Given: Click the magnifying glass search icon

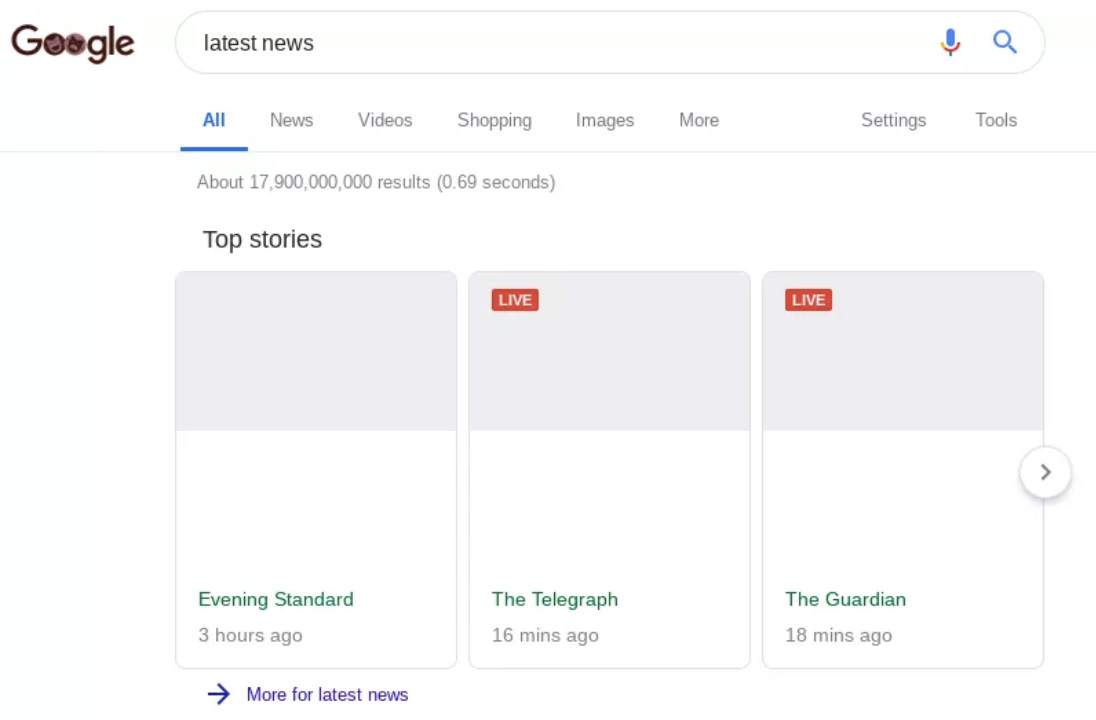Looking at the screenshot, I should tap(1004, 42).
